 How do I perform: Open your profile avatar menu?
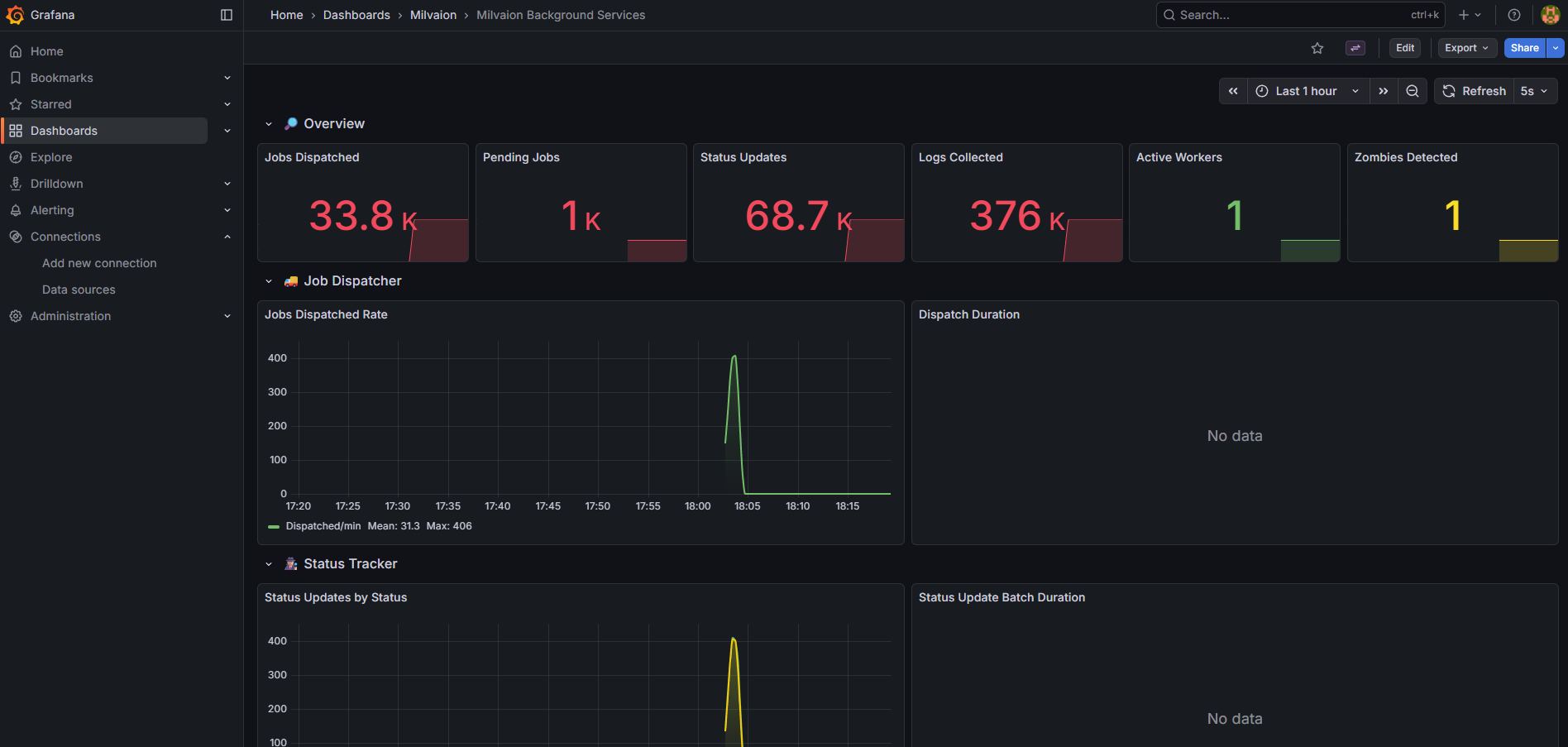1549,14
